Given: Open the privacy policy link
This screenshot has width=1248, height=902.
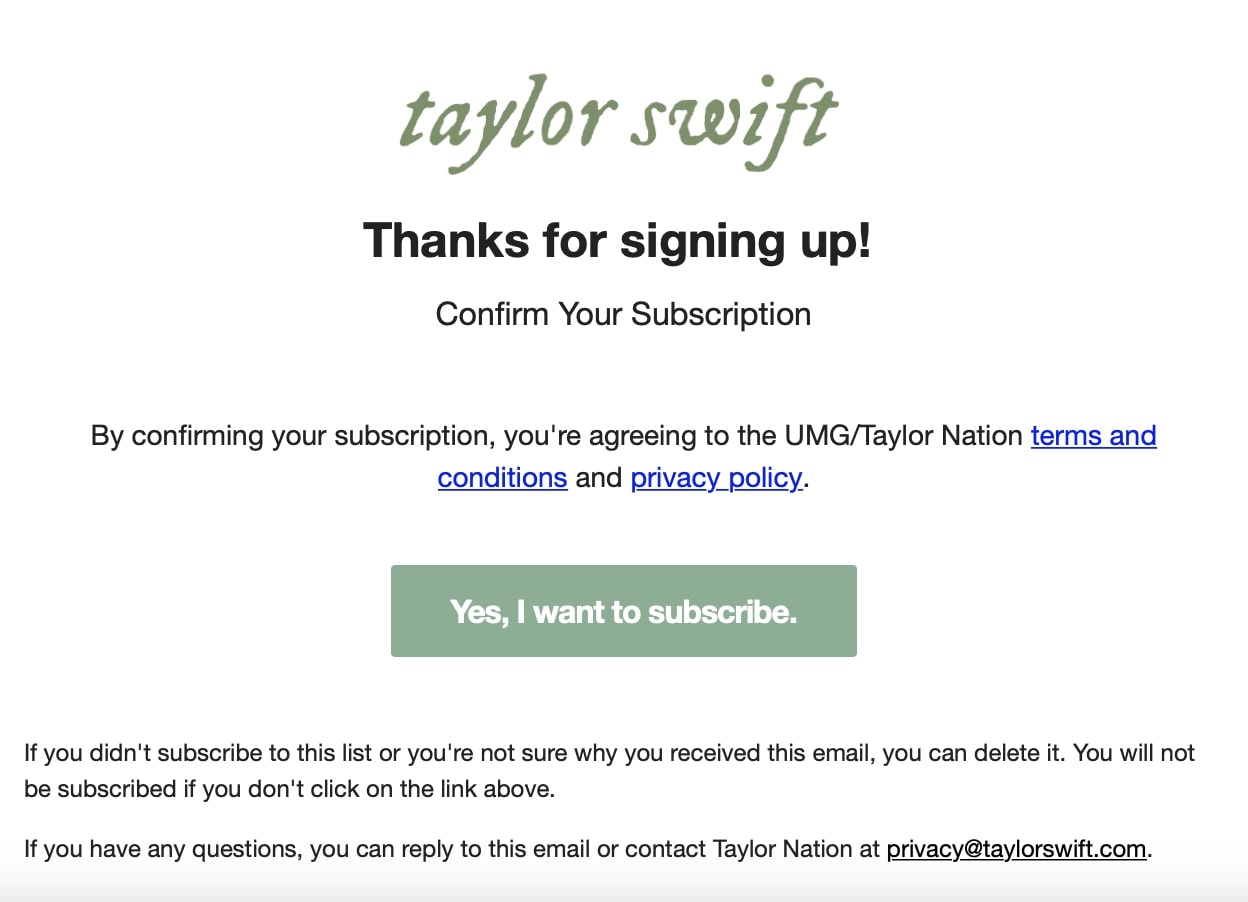Looking at the screenshot, I should coord(716,478).
